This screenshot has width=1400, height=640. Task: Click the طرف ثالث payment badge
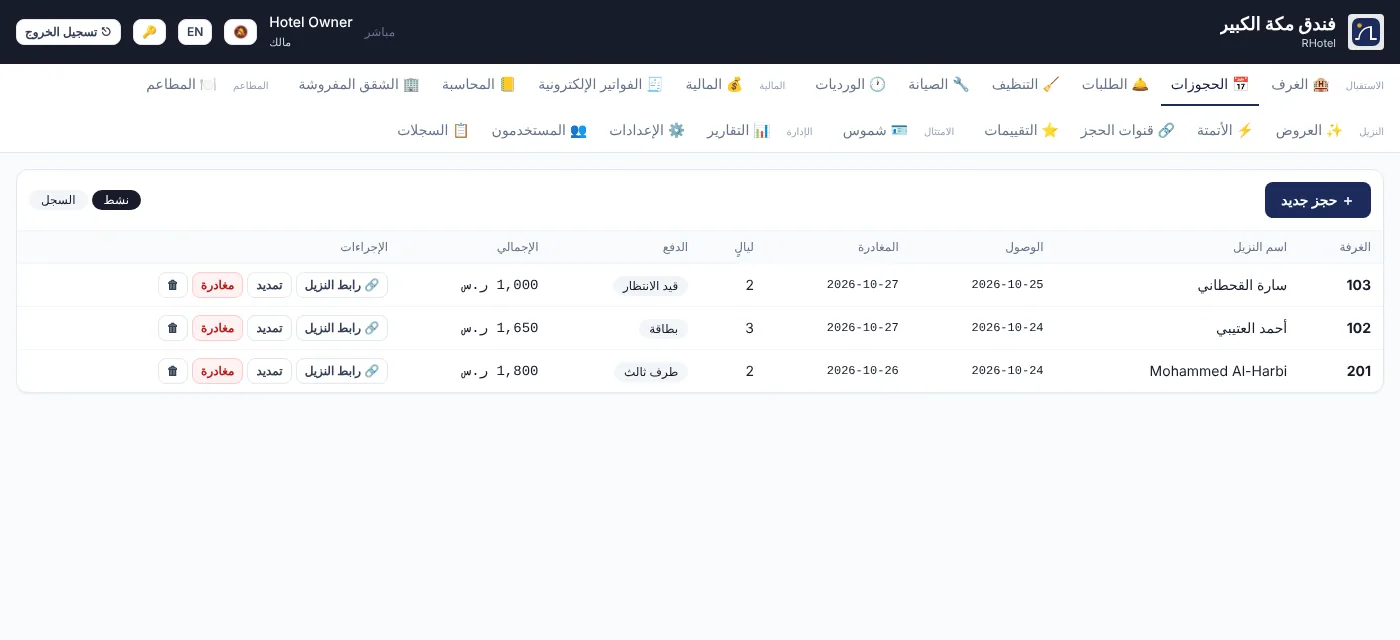tap(651, 371)
